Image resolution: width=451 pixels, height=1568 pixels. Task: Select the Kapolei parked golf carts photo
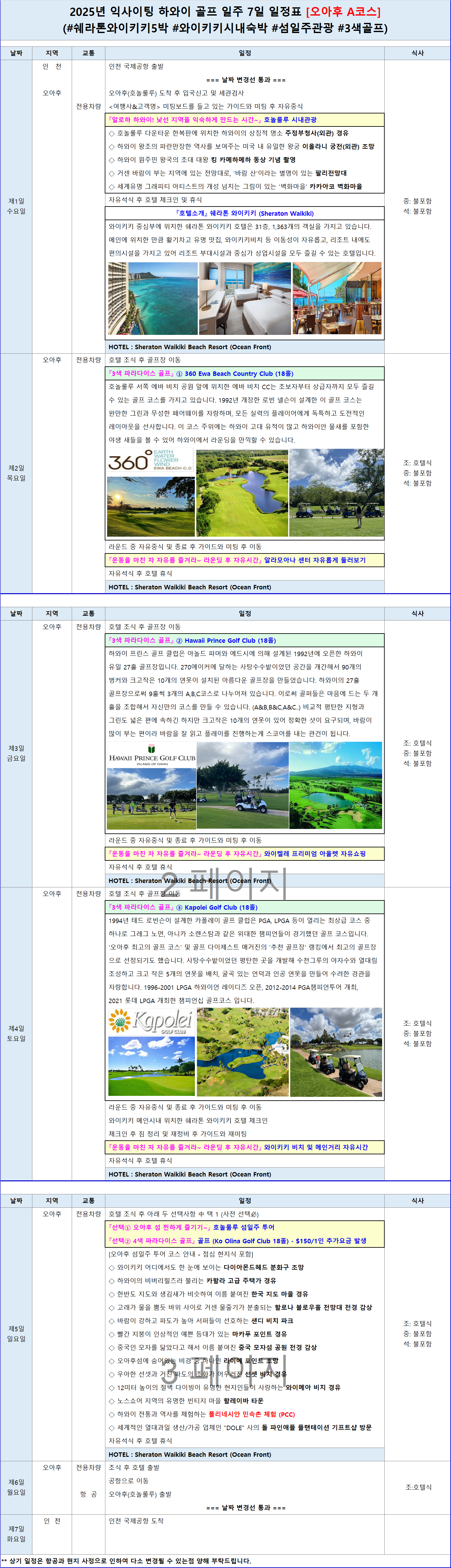click(x=336, y=1052)
